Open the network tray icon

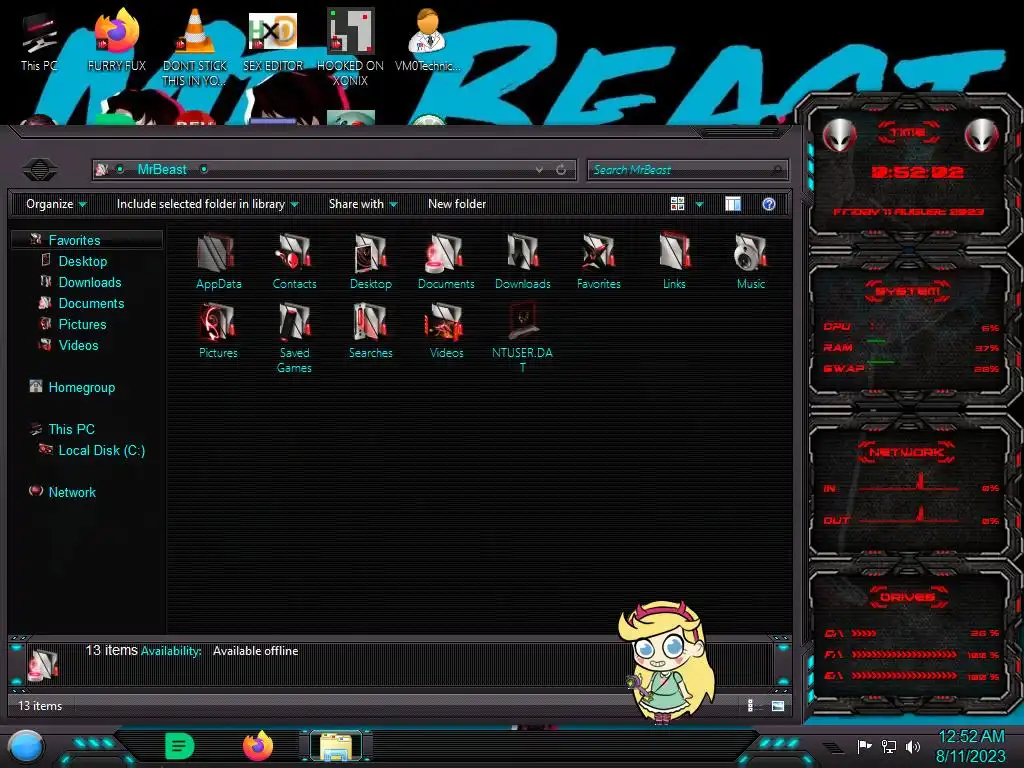pos(889,746)
